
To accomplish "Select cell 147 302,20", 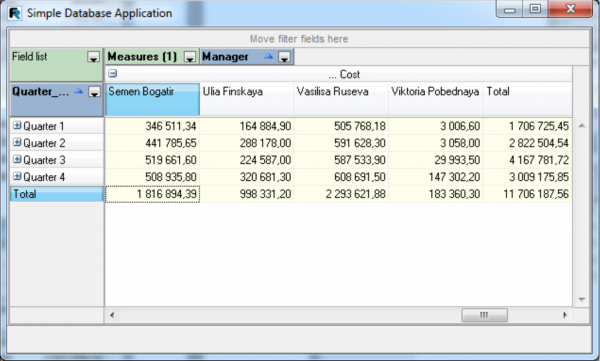I will point(435,177).
